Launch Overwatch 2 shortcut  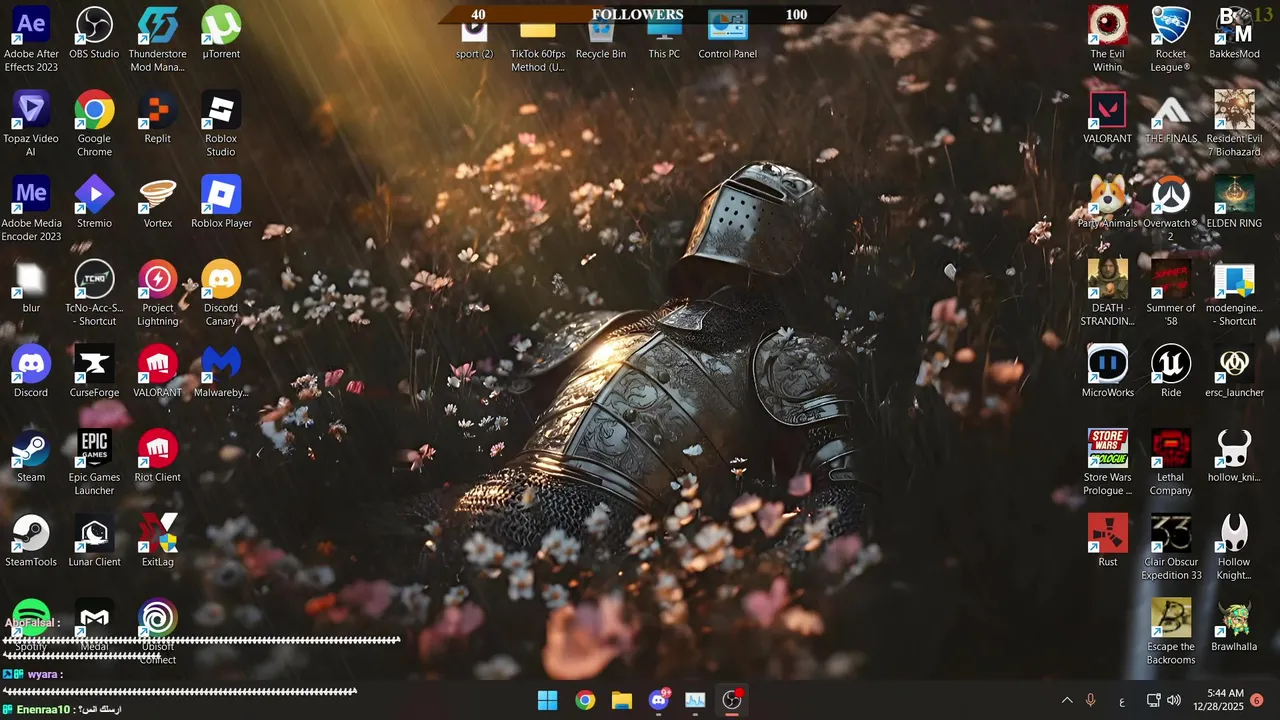point(1171,209)
